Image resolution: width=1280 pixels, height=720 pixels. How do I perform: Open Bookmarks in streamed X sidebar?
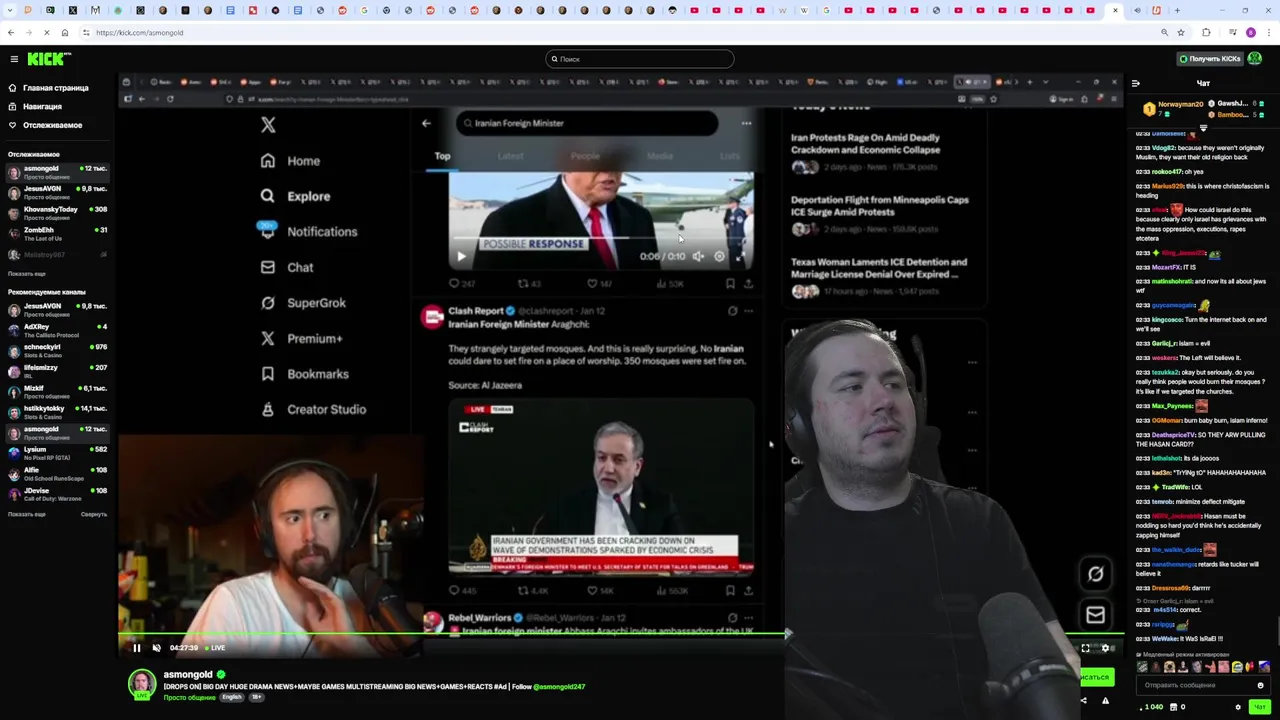(305, 374)
